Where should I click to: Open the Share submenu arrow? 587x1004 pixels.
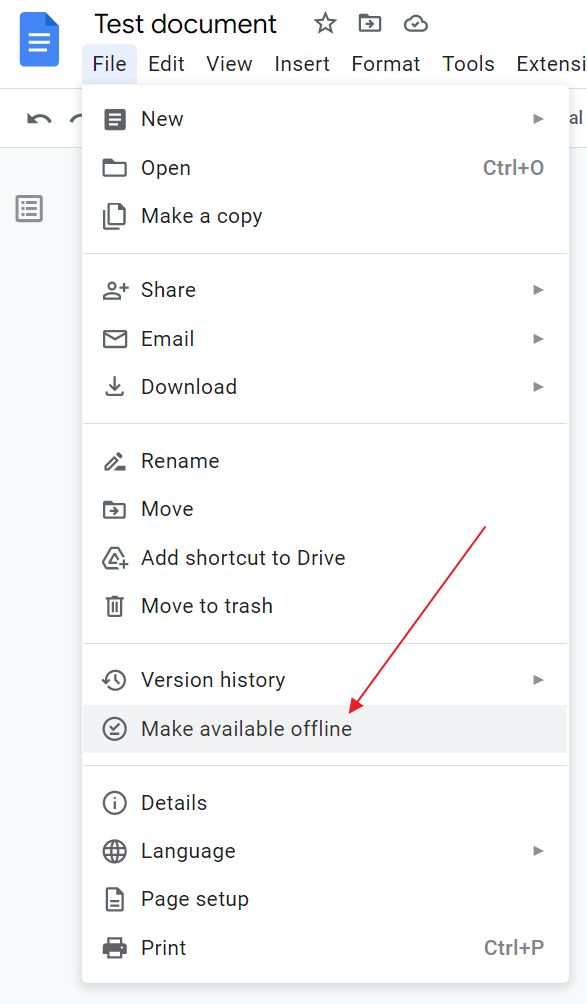pos(537,290)
